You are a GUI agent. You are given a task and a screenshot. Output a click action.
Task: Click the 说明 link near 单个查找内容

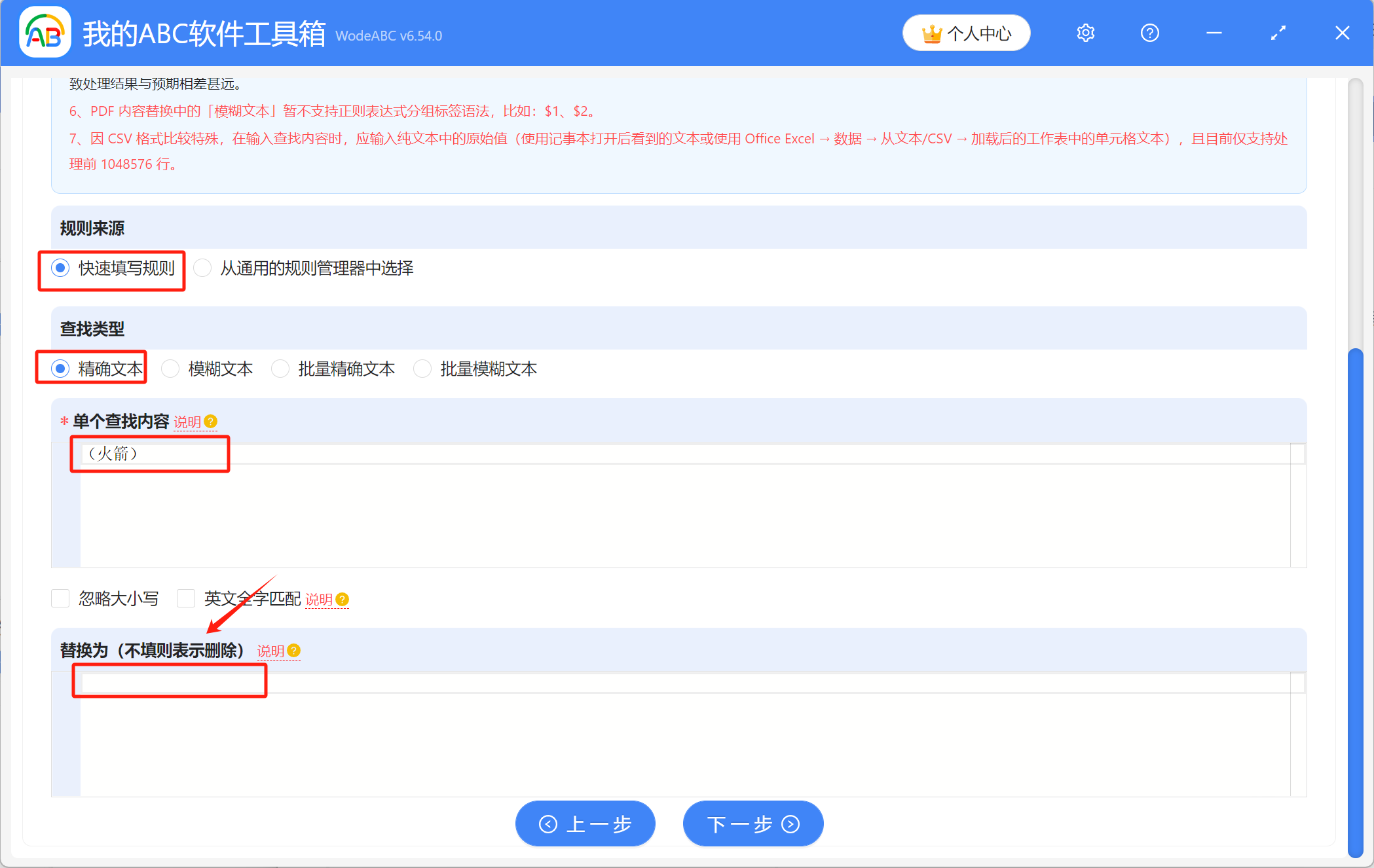click(187, 422)
